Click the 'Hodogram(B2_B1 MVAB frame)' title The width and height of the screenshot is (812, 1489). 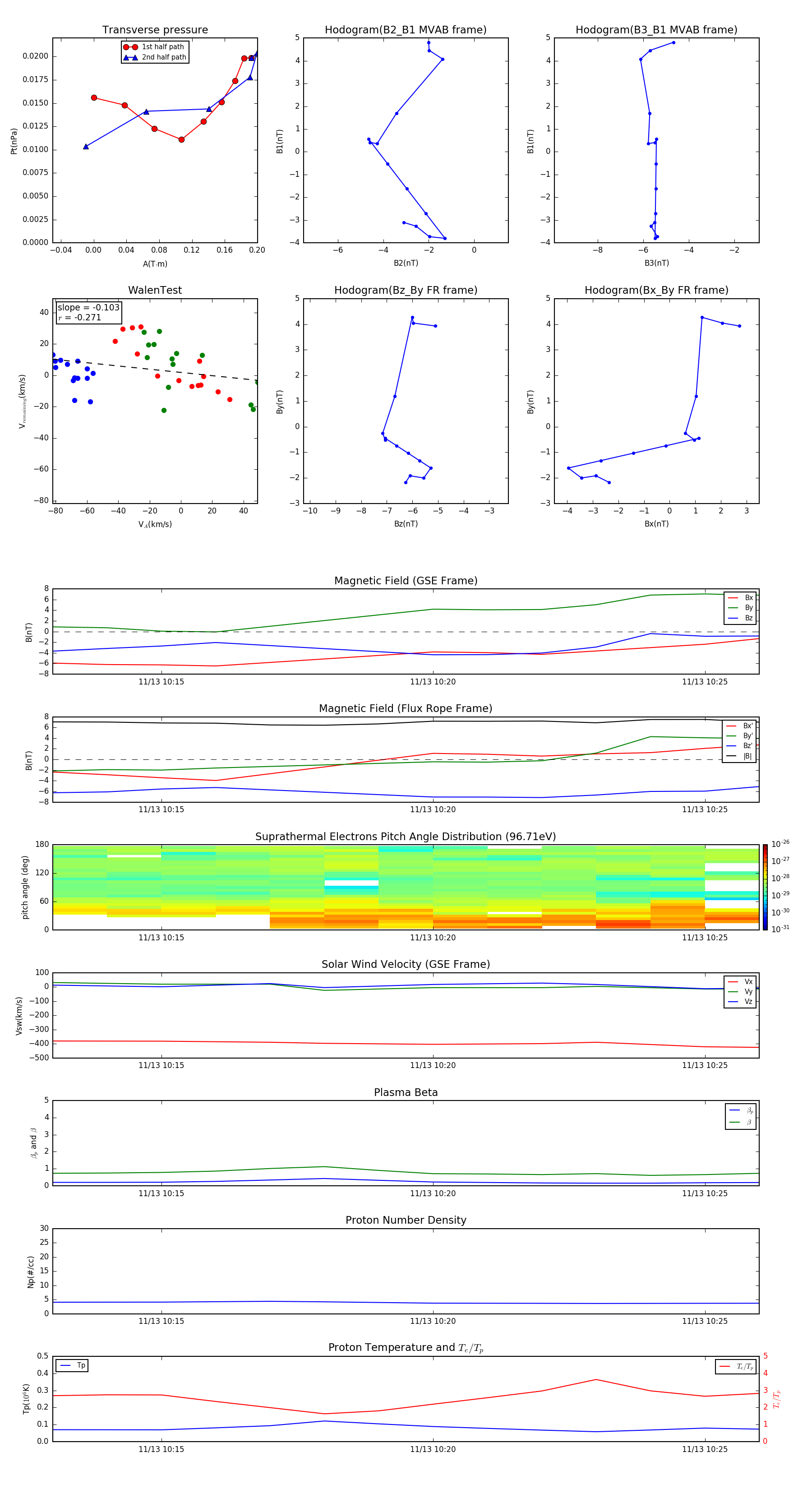406,30
